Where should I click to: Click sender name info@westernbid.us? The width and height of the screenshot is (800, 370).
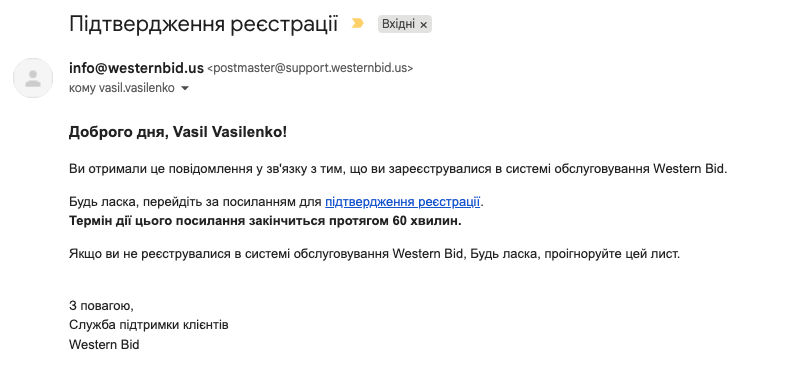pos(136,68)
